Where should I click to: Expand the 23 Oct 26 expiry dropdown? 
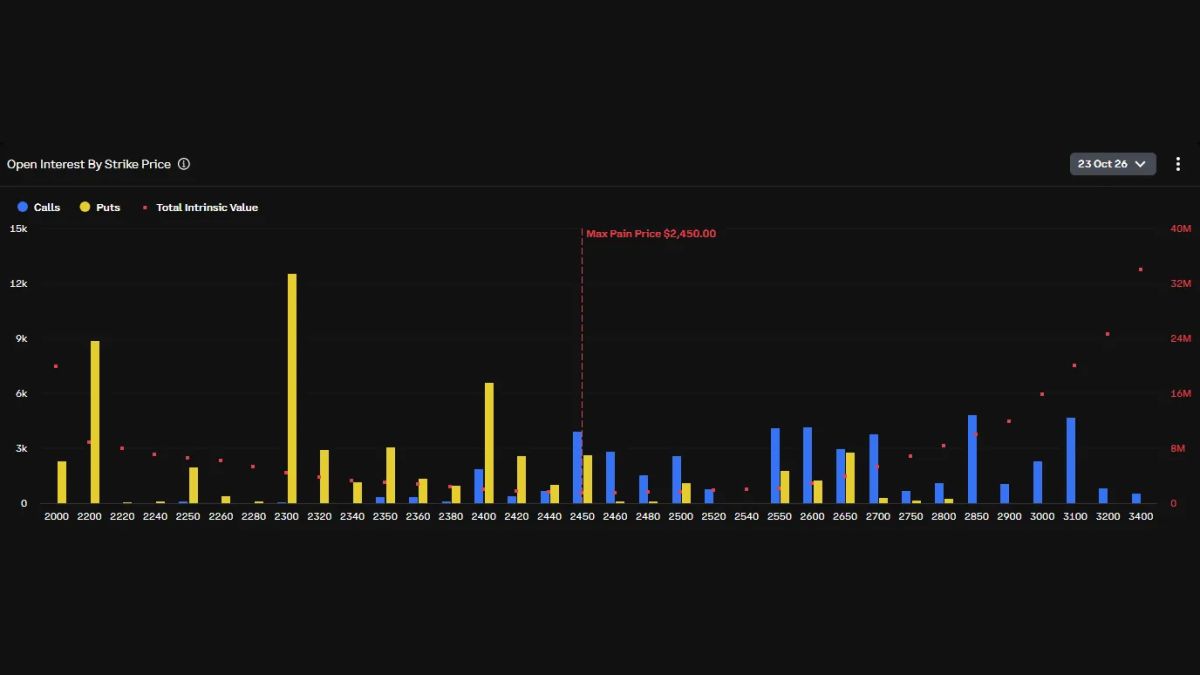click(1113, 164)
